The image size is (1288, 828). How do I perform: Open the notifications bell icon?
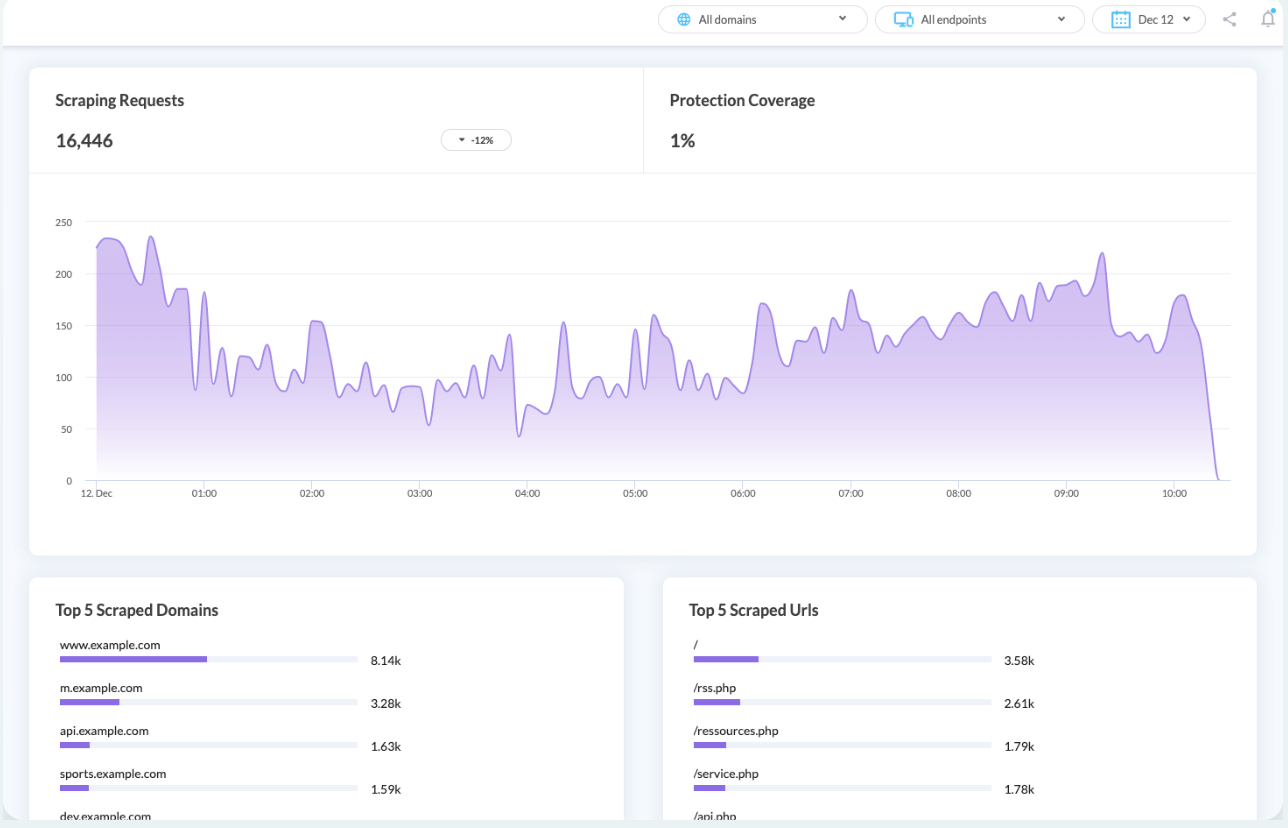(x=1267, y=19)
